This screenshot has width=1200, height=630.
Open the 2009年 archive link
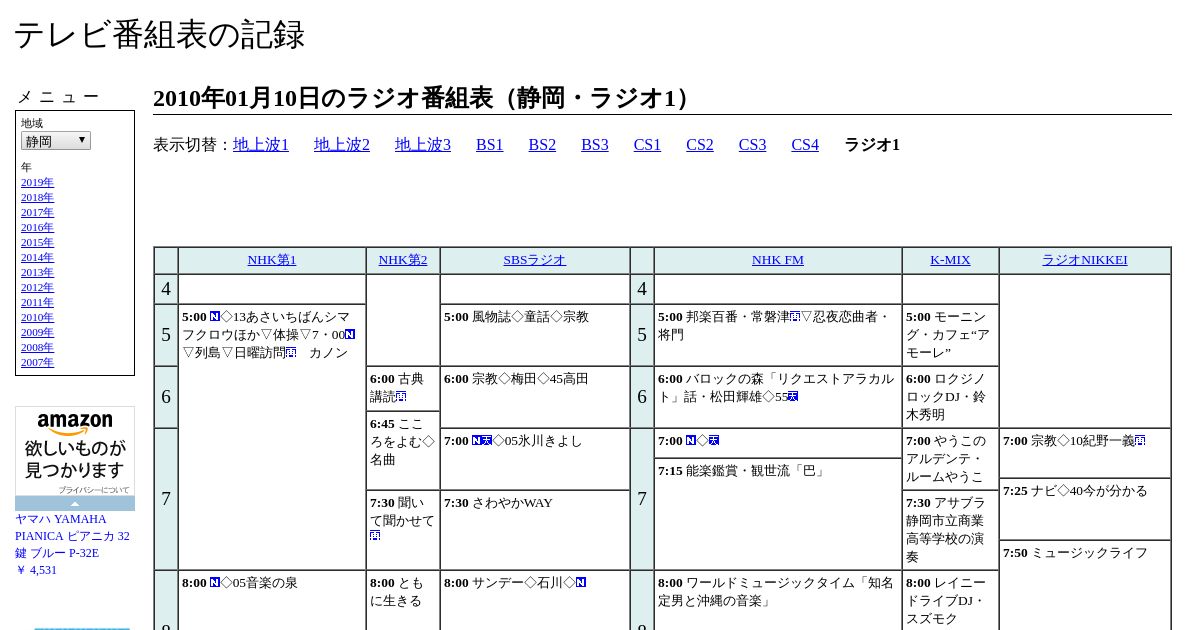pos(37,332)
